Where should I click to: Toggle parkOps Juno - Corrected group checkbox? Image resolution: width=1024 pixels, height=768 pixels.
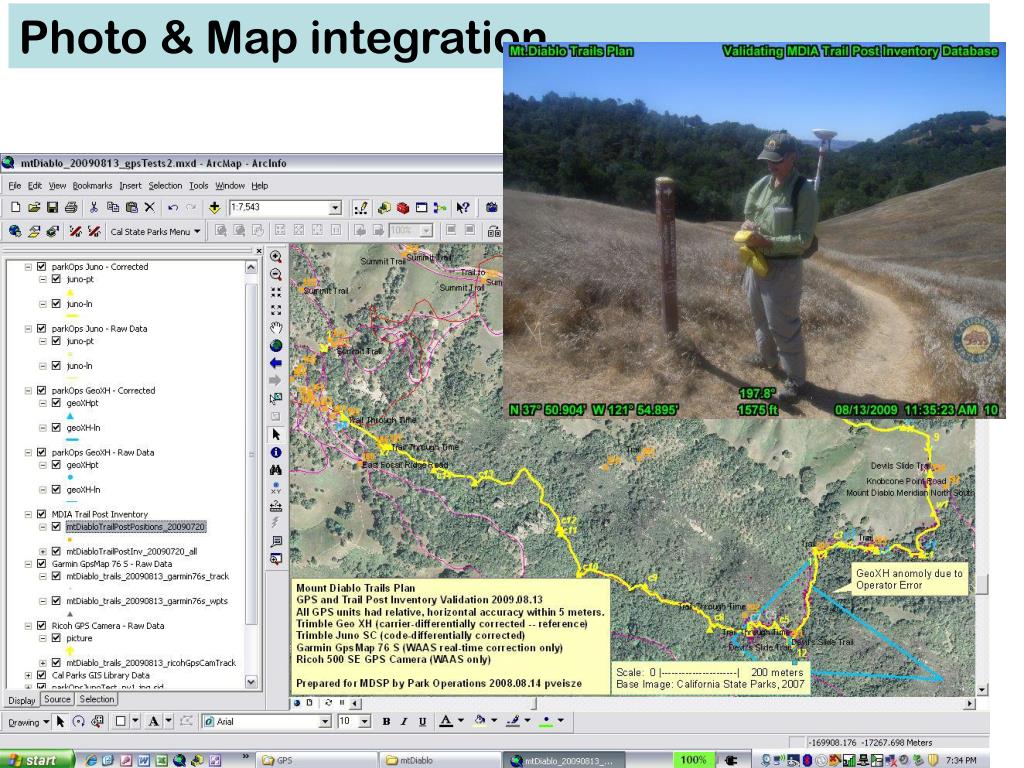(x=42, y=266)
